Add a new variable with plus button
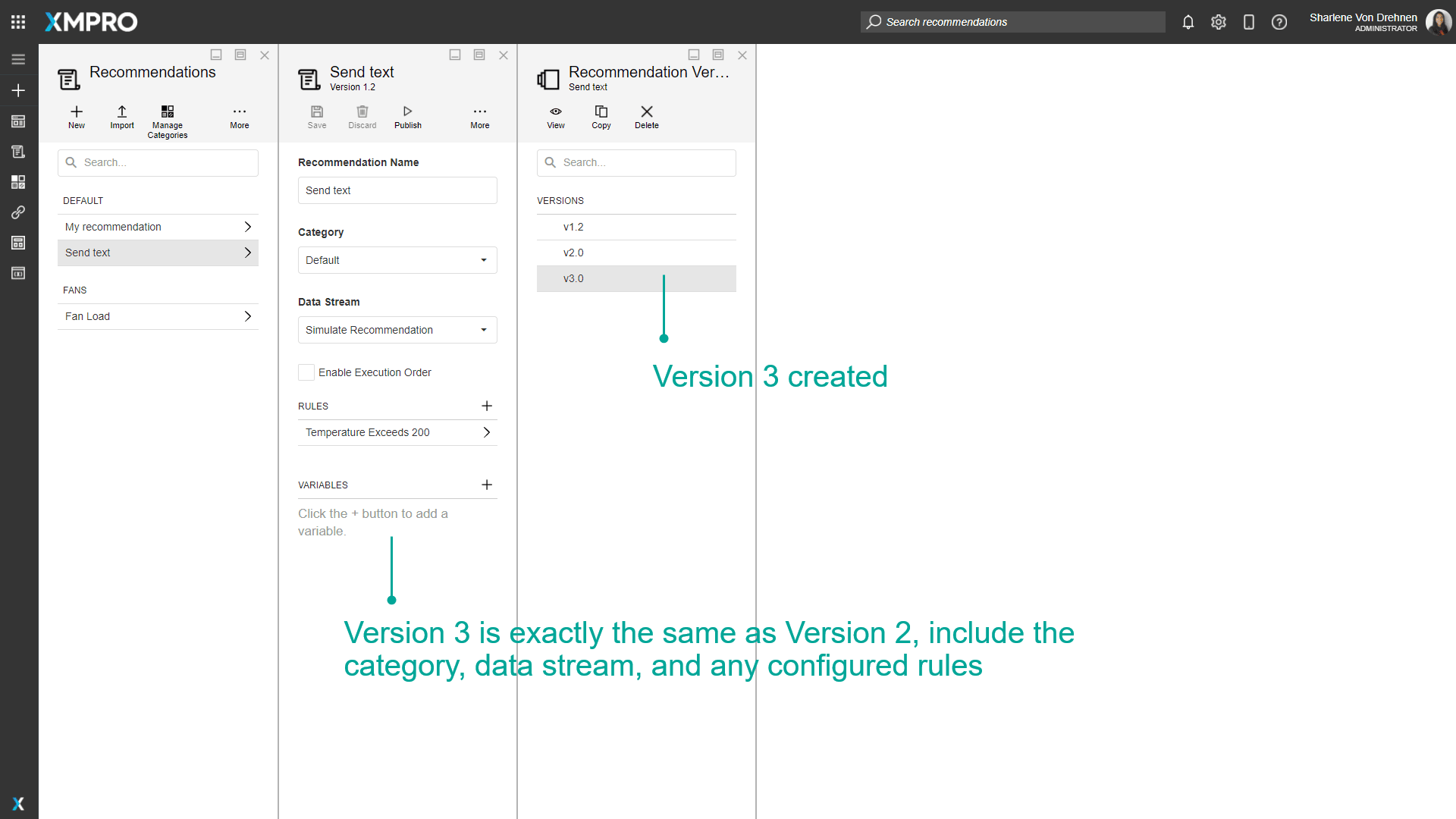The height and width of the screenshot is (819, 1456). (x=487, y=485)
